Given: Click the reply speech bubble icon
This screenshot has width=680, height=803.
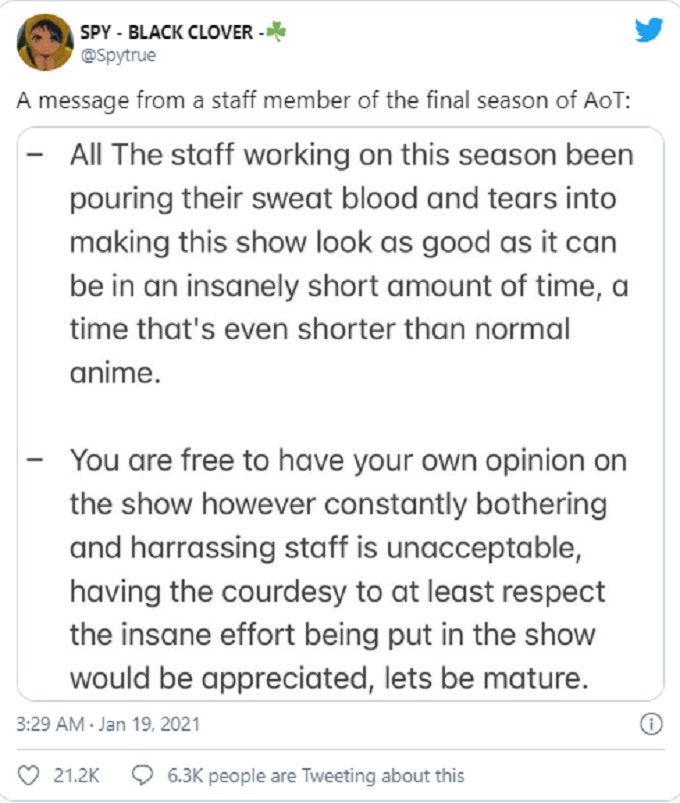Looking at the screenshot, I should 142,775.
